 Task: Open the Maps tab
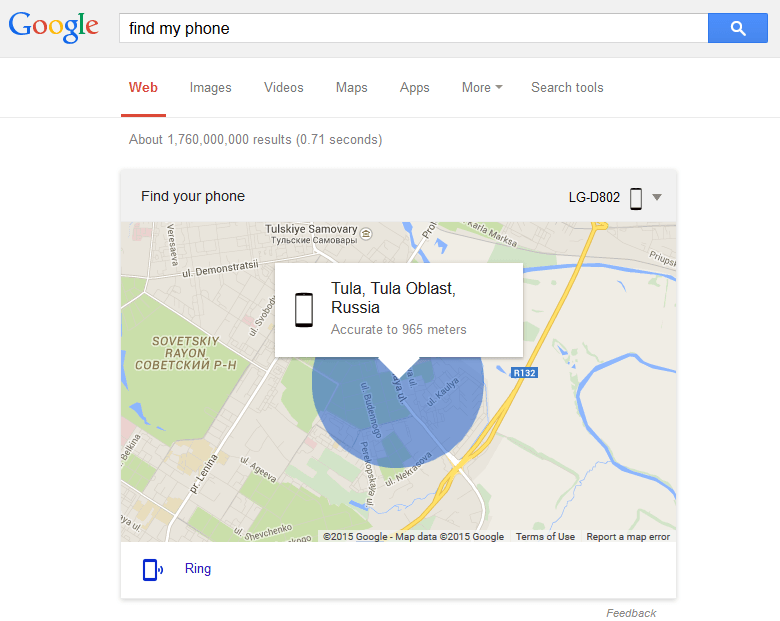click(x=351, y=88)
